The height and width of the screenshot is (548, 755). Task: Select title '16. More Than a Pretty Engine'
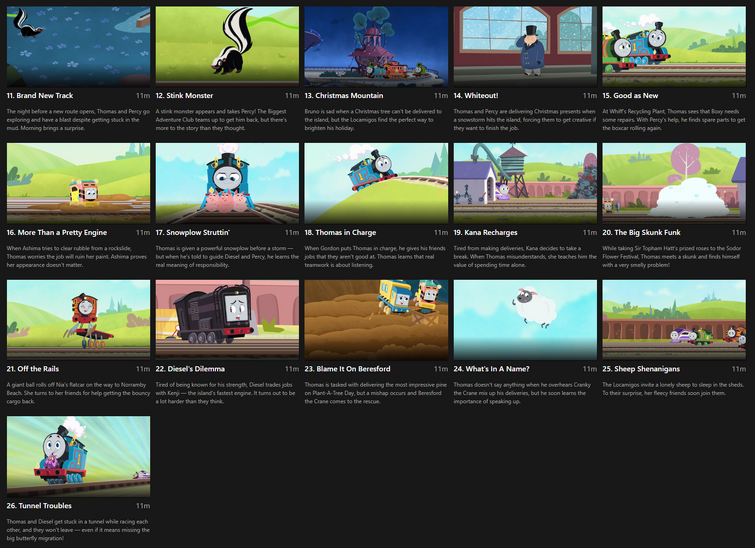[x=57, y=233]
